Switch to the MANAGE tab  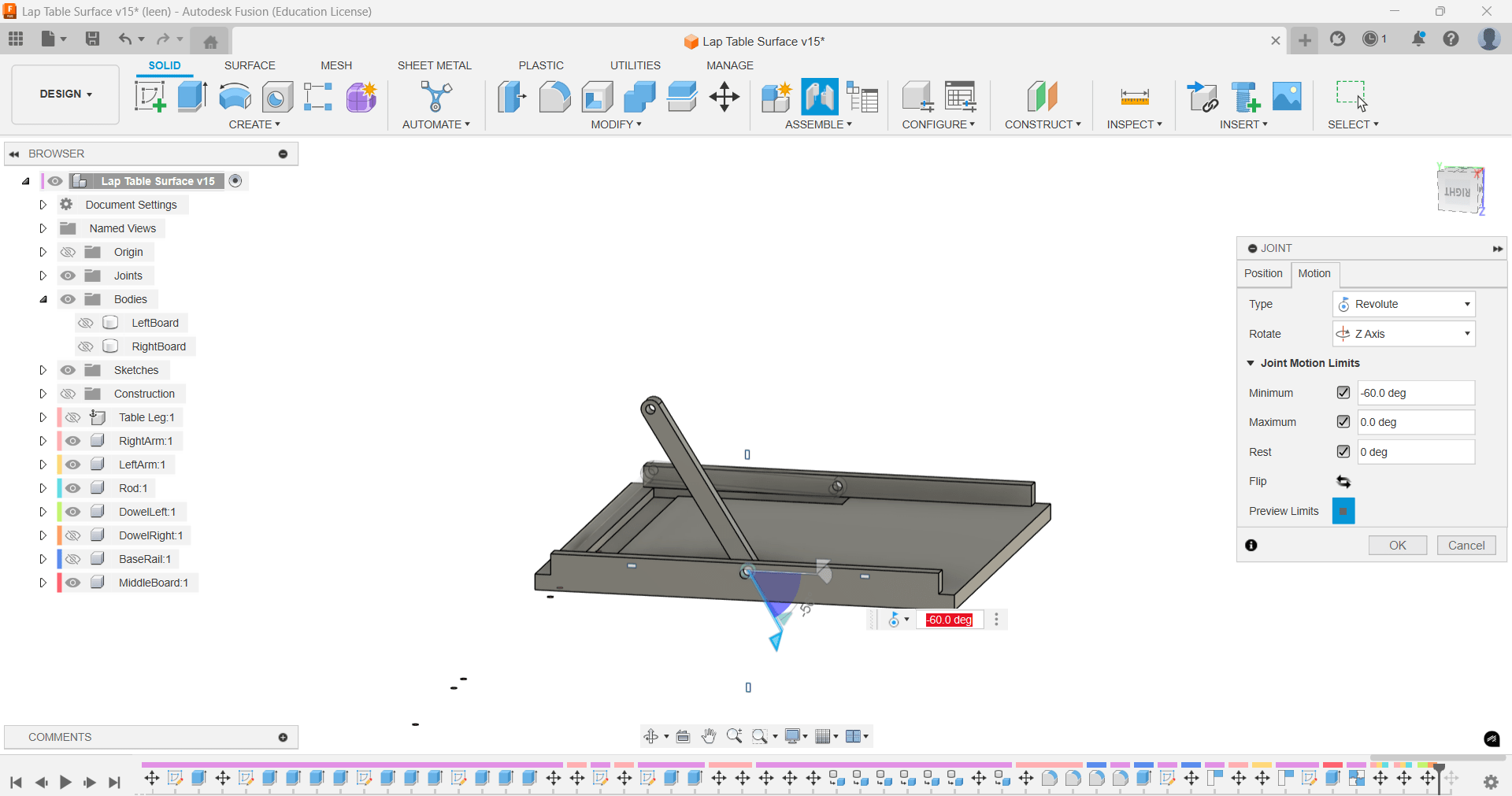coord(730,65)
